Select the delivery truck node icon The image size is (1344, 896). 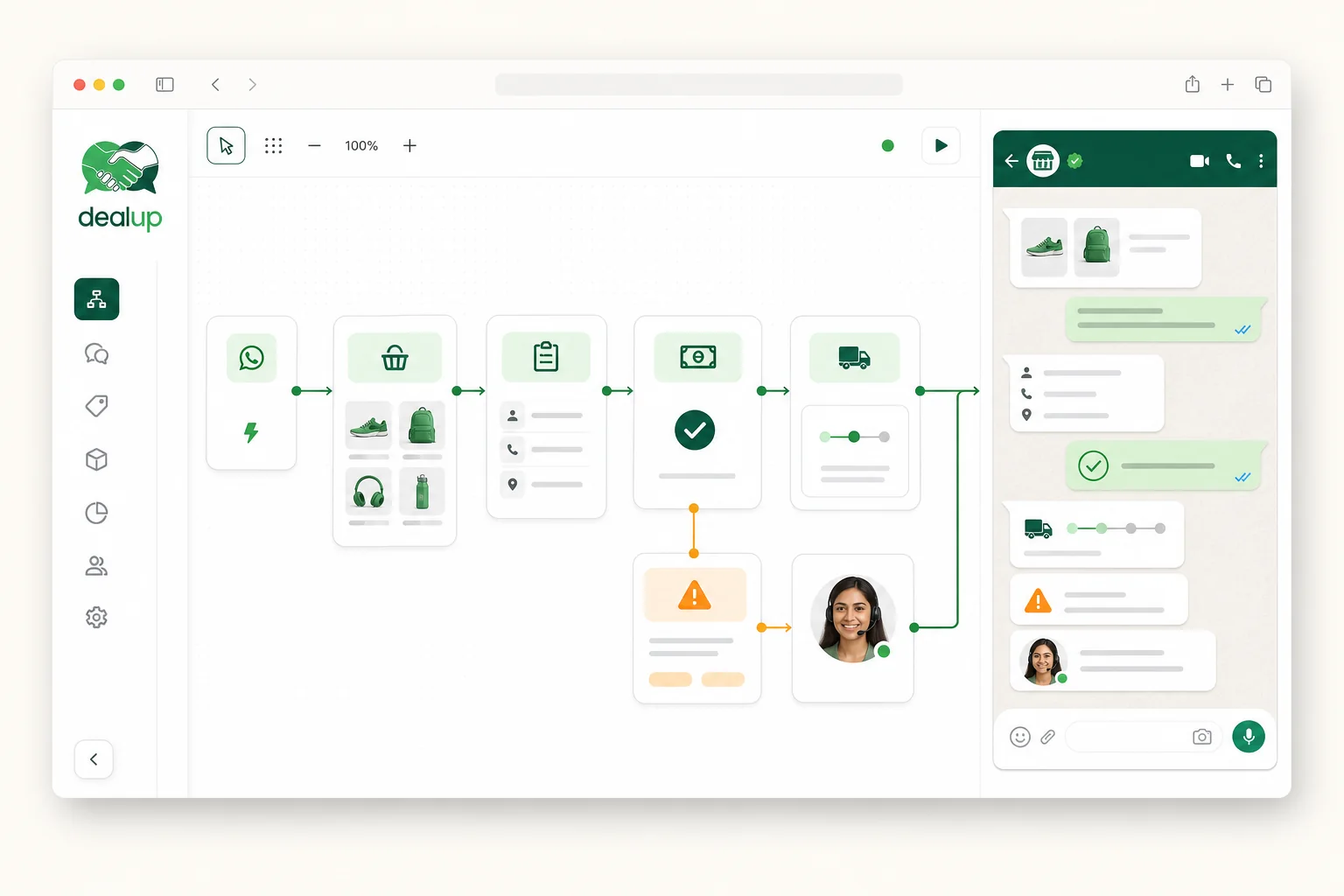point(854,357)
